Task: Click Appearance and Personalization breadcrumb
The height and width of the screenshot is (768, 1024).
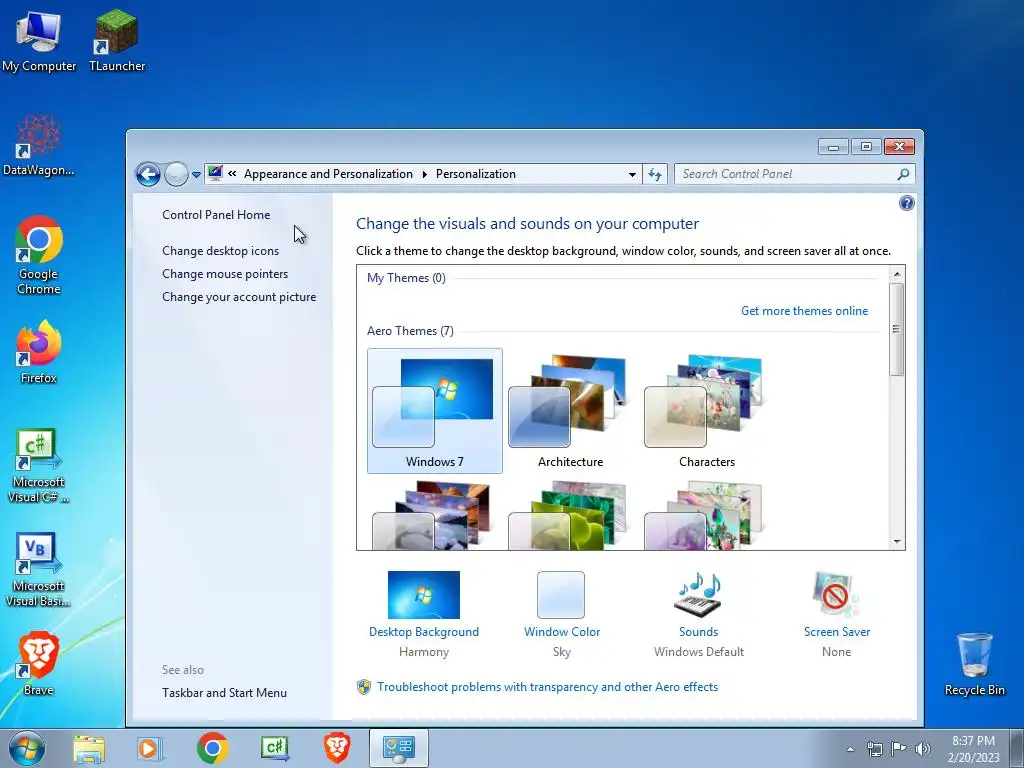Action: coord(328,174)
